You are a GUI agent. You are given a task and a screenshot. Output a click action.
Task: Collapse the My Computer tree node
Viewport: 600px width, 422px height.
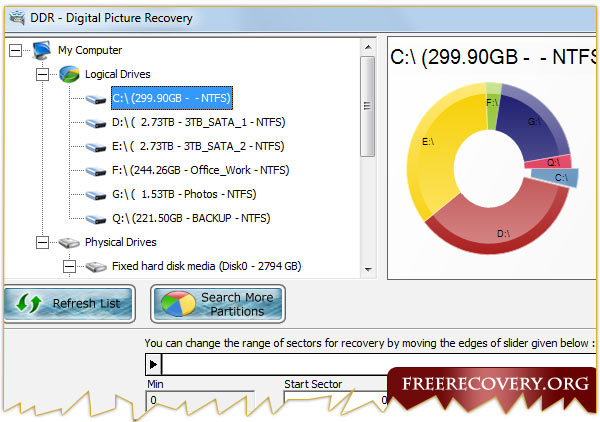pyautogui.click(x=15, y=50)
